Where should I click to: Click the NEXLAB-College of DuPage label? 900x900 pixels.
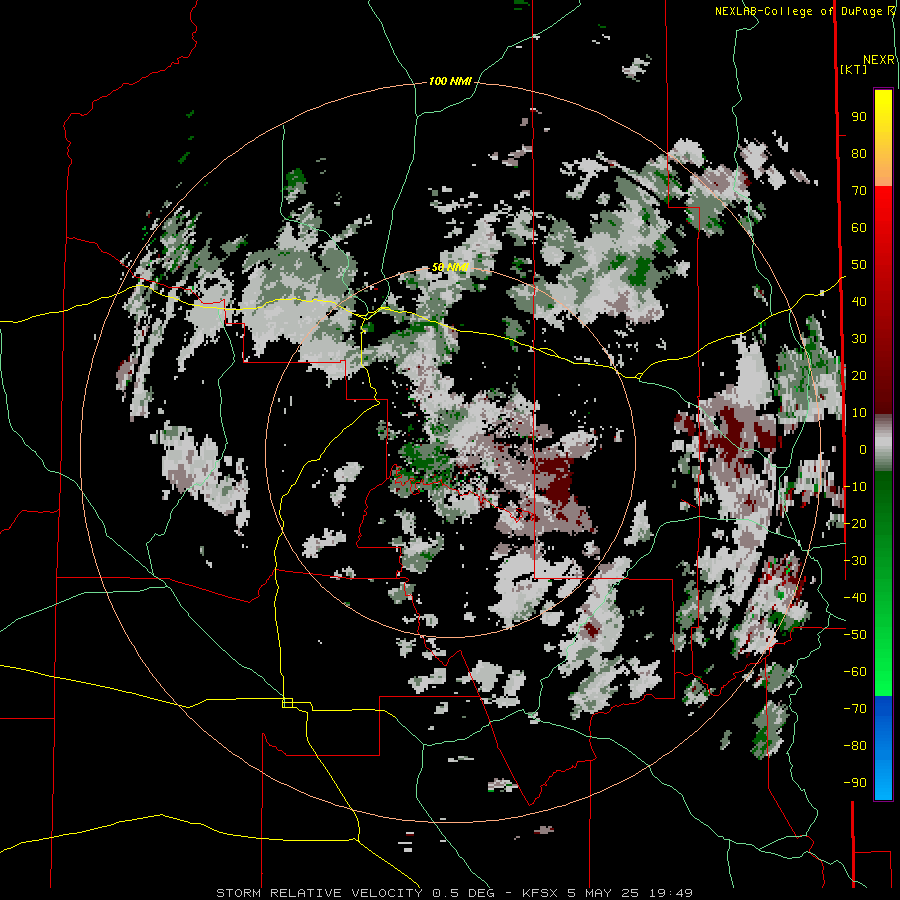pyautogui.click(x=799, y=11)
